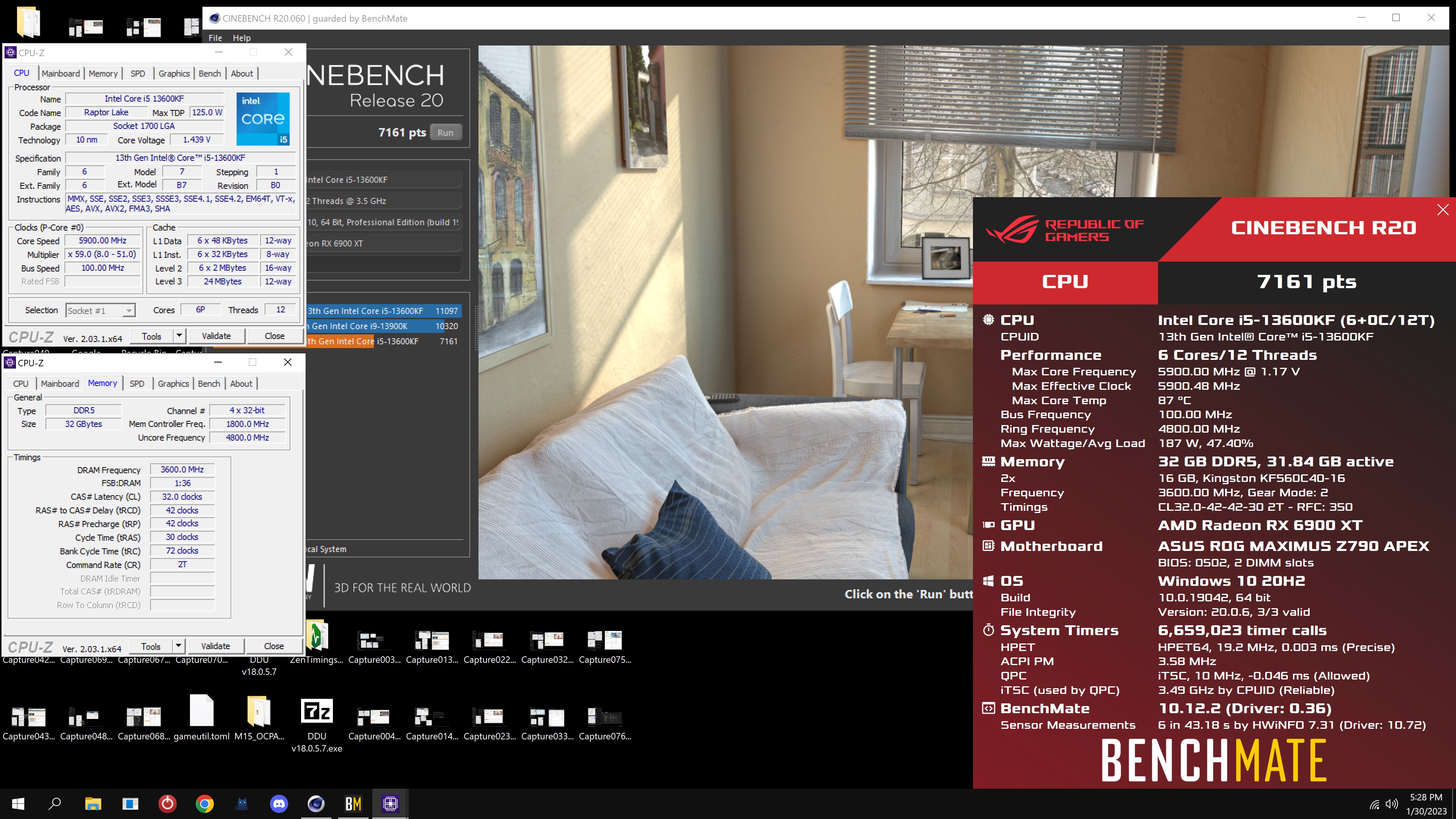Click Validate in top CPU-Z window
The height and width of the screenshot is (819, 1456).
tap(217, 336)
